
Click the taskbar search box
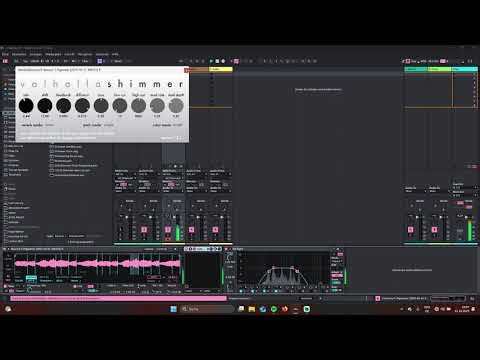pyautogui.click(x=207, y=309)
